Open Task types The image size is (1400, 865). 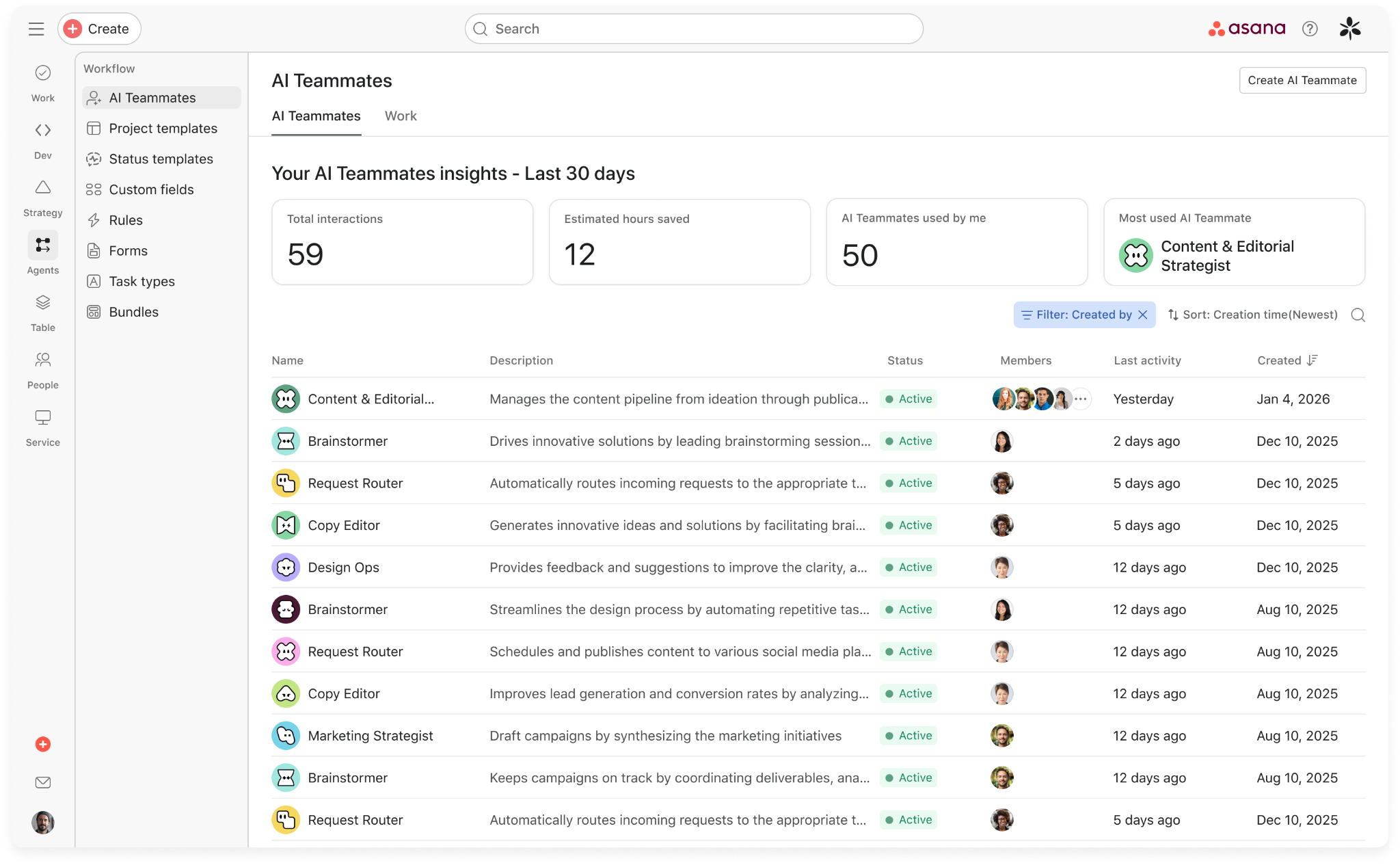pos(161,281)
